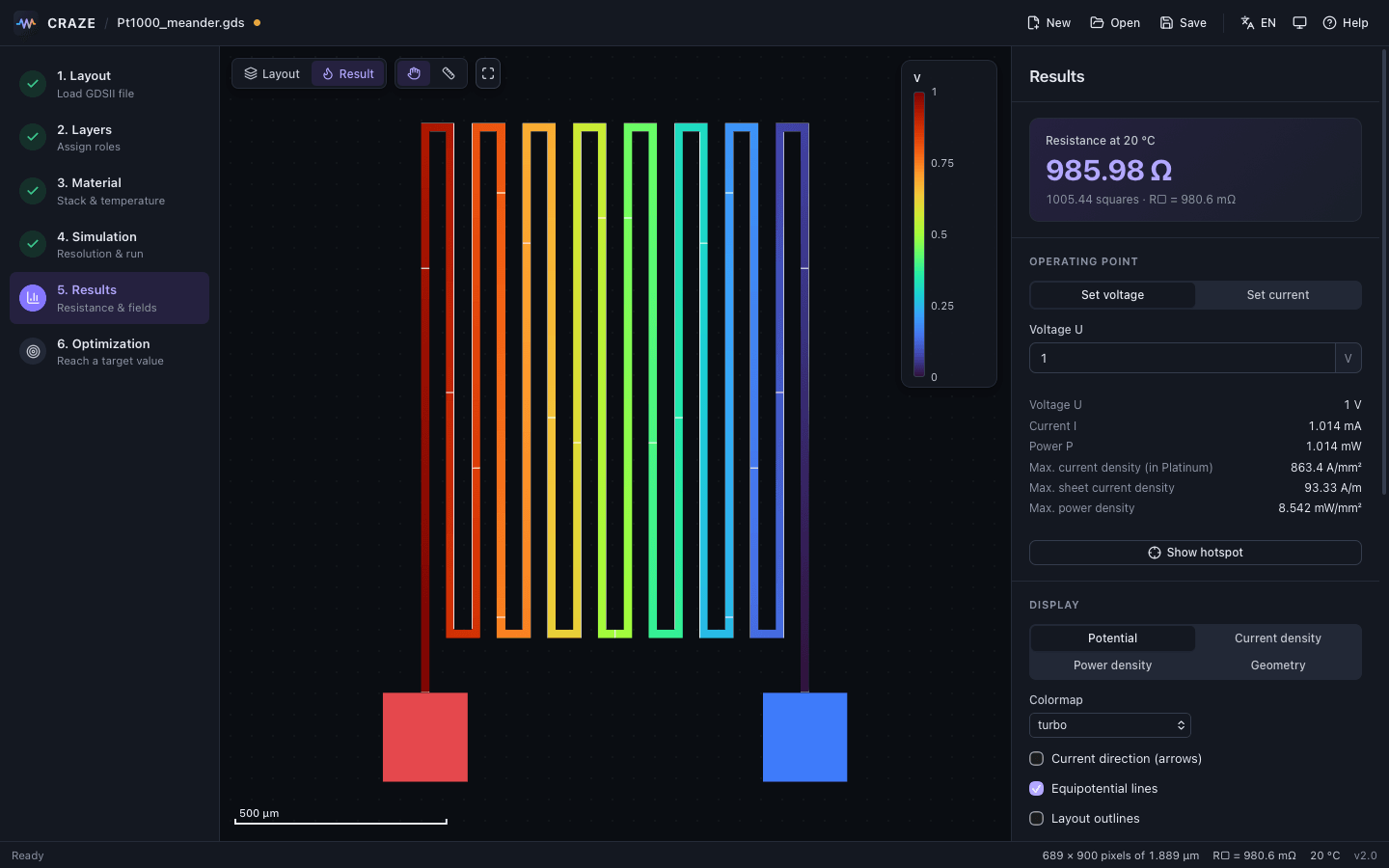This screenshot has width=1389, height=868.
Task: Open a file with Open button
Action: coord(1115,22)
